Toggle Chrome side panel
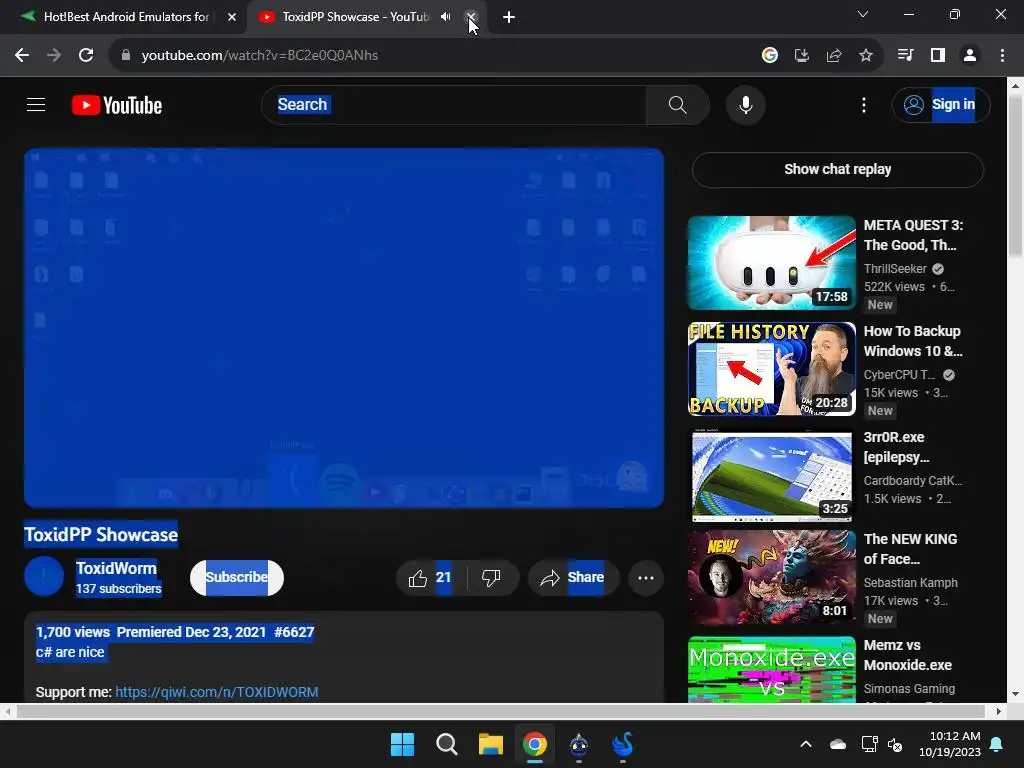 click(937, 56)
